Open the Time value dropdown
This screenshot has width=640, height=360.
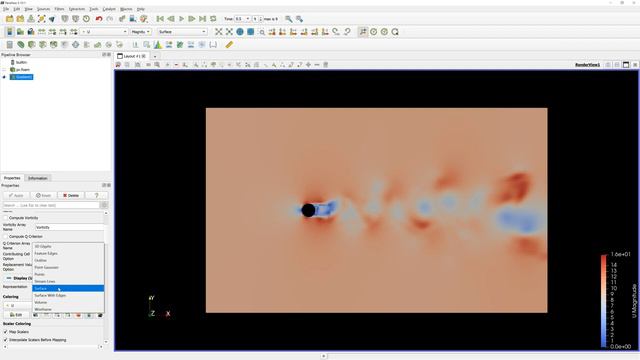pyautogui.click(x=242, y=19)
